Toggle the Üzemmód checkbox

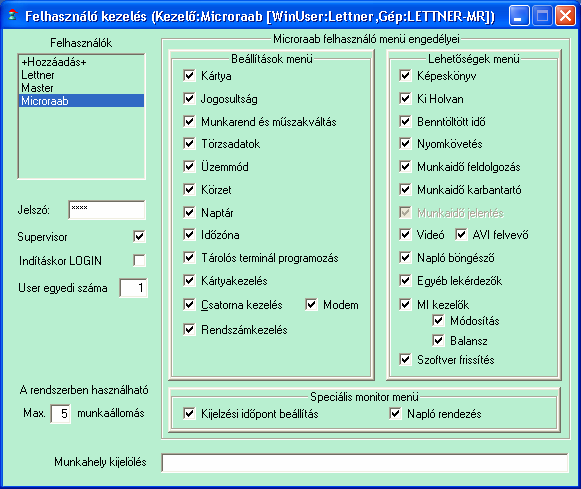pyautogui.click(x=189, y=166)
